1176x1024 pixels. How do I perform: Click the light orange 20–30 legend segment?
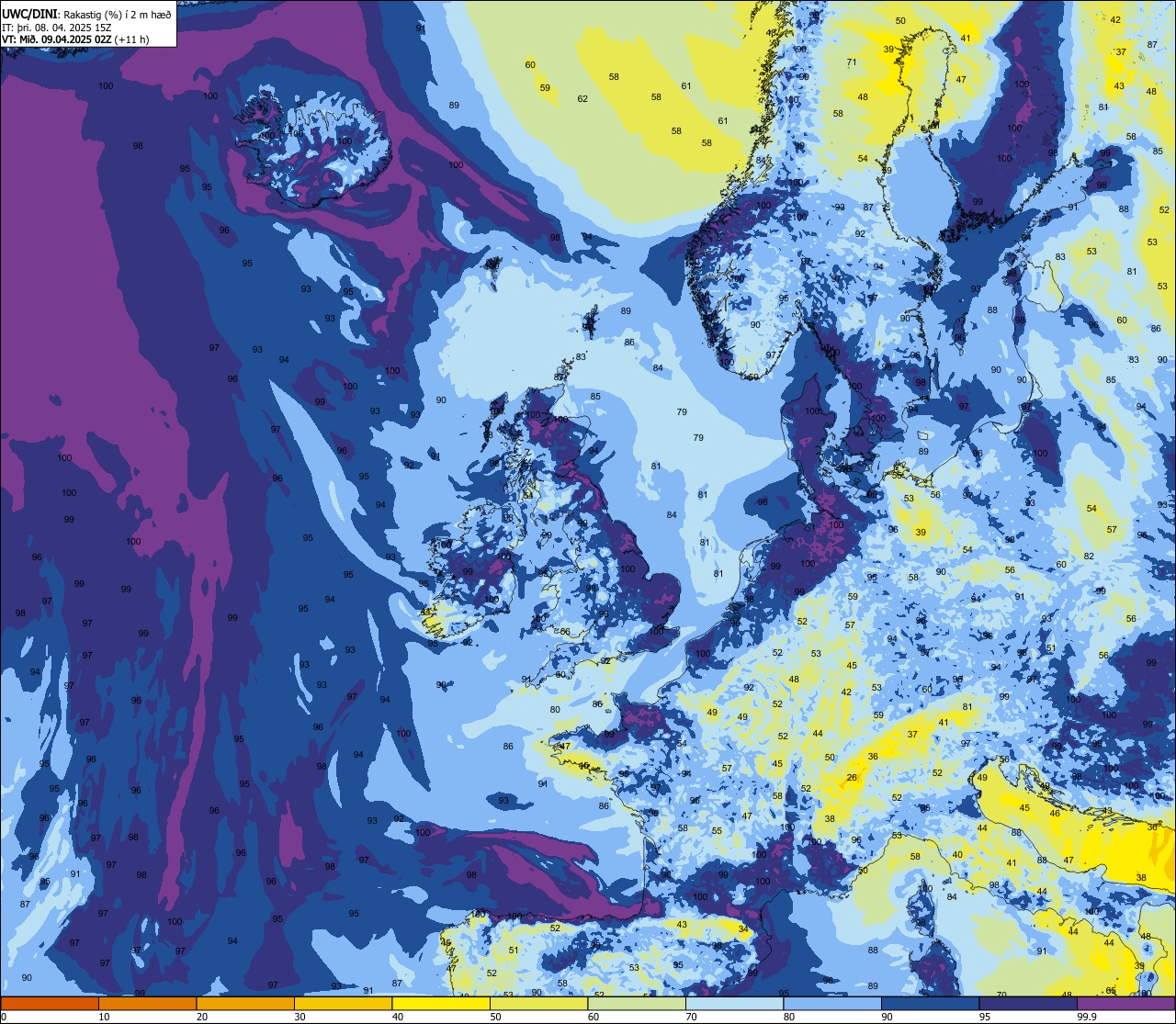coord(245,1004)
